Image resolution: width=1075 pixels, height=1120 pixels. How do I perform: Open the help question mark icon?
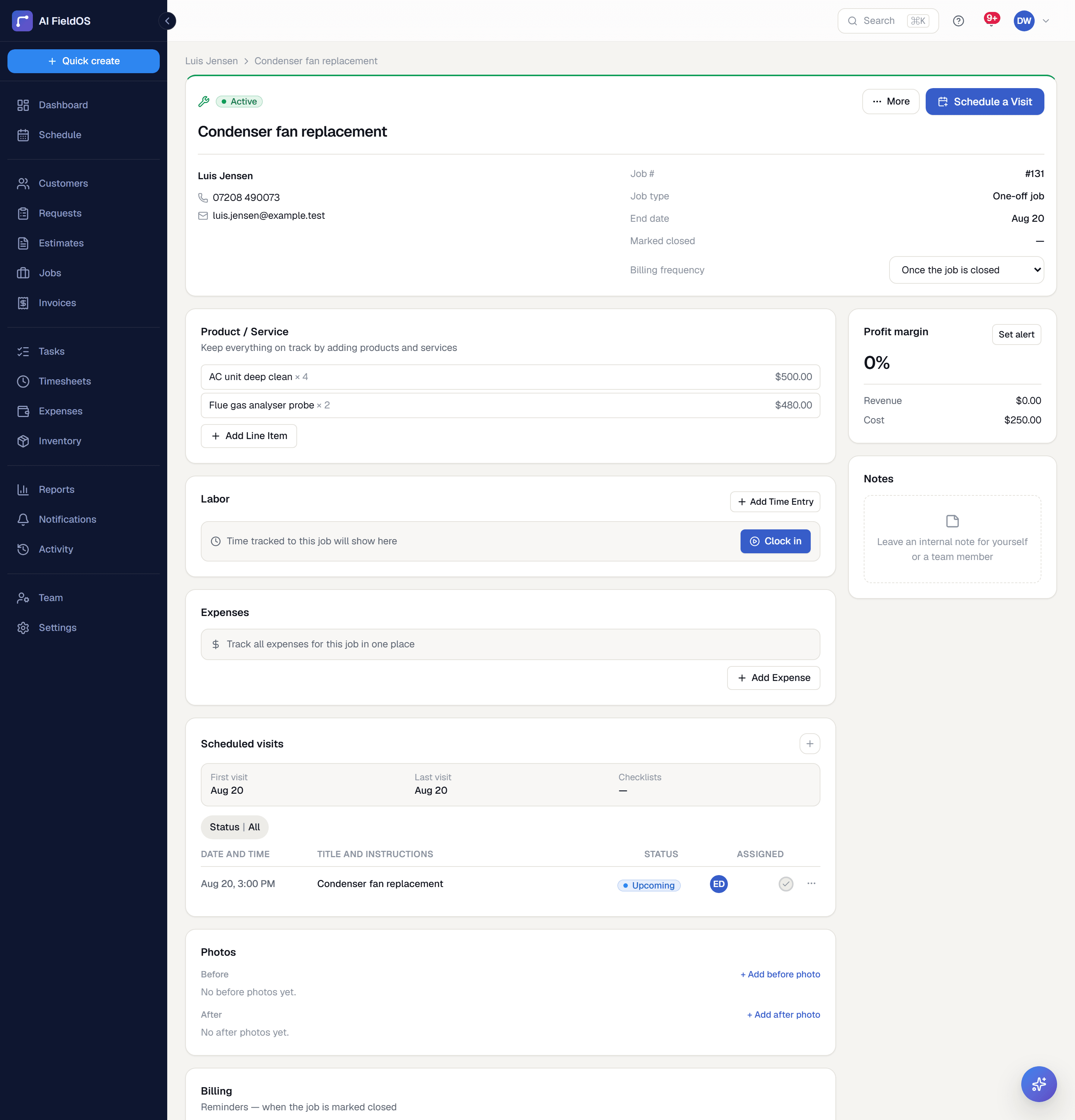tap(959, 21)
